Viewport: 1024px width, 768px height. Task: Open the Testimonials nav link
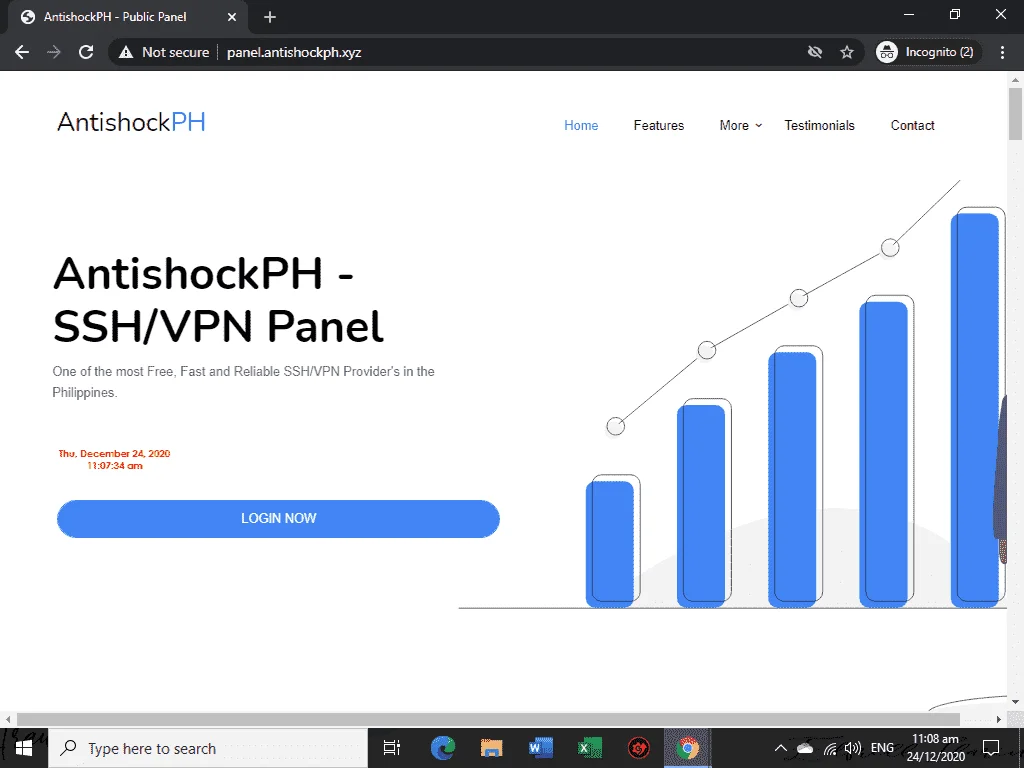click(x=820, y=125)
